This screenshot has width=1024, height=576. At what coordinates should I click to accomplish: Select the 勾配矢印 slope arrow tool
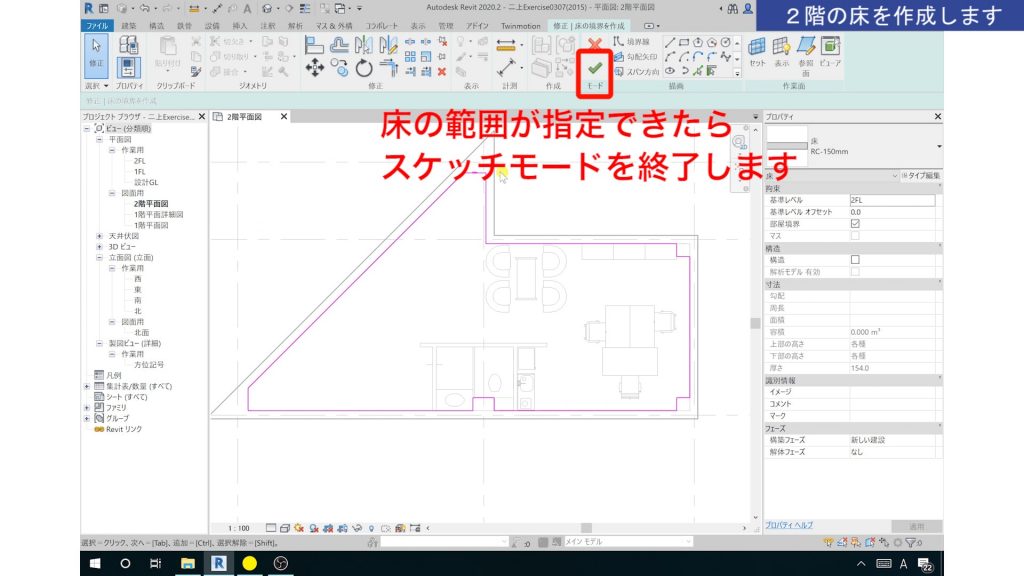[x=633, y=56]
